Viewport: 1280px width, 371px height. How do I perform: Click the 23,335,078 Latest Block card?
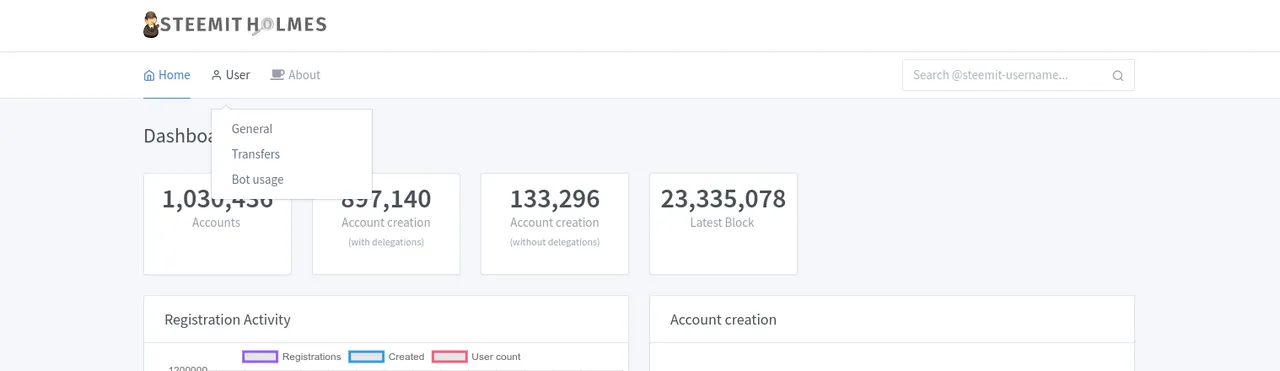coord(723,224)
